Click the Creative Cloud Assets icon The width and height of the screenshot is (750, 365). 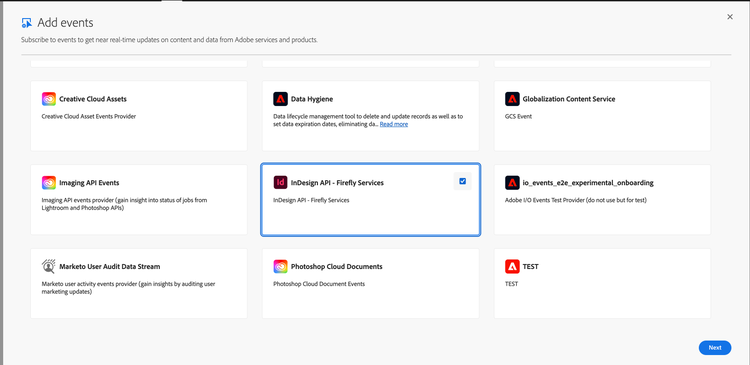(49, 99)
